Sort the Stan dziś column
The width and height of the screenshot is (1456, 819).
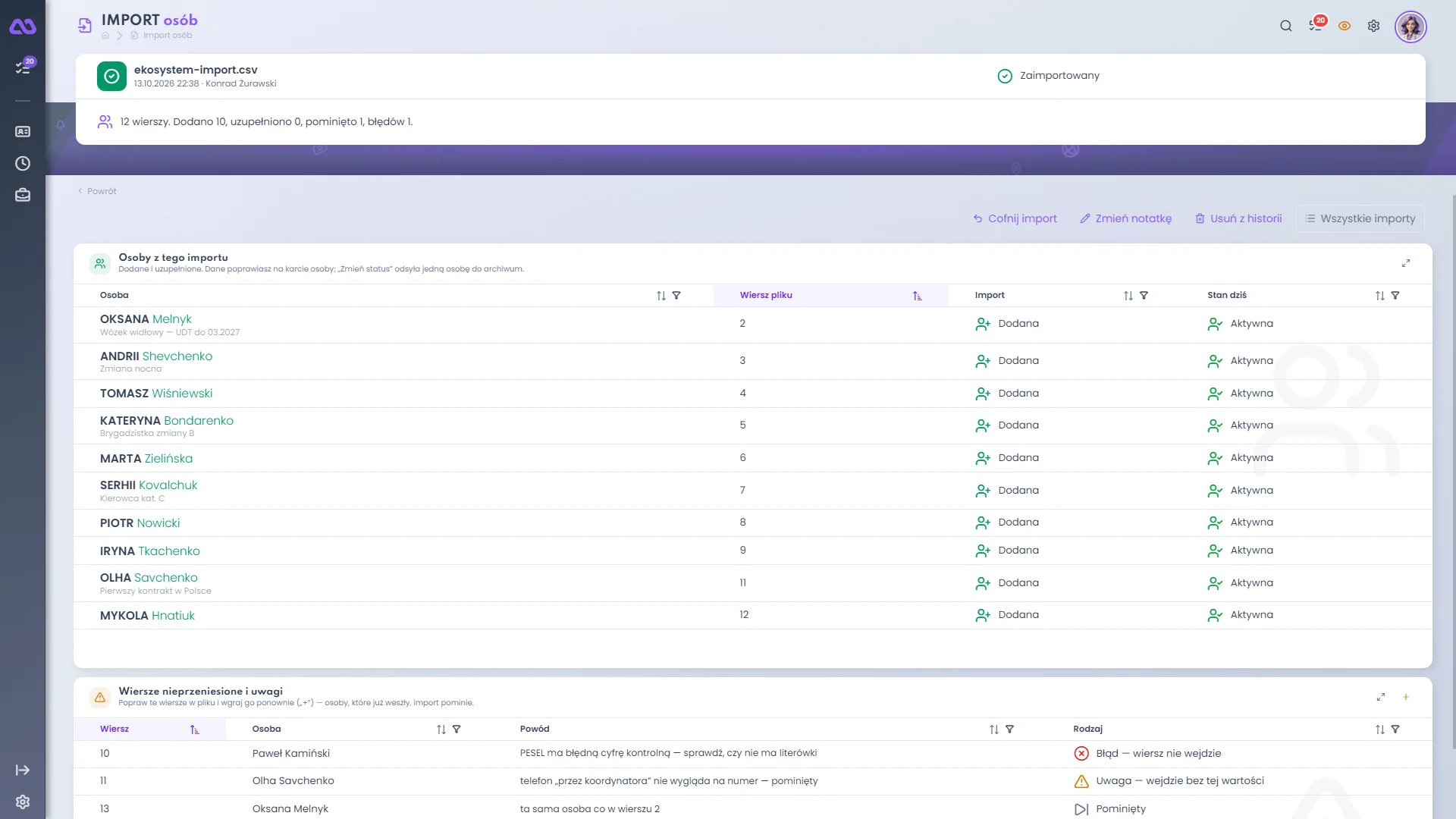[x=1380, y=296]
